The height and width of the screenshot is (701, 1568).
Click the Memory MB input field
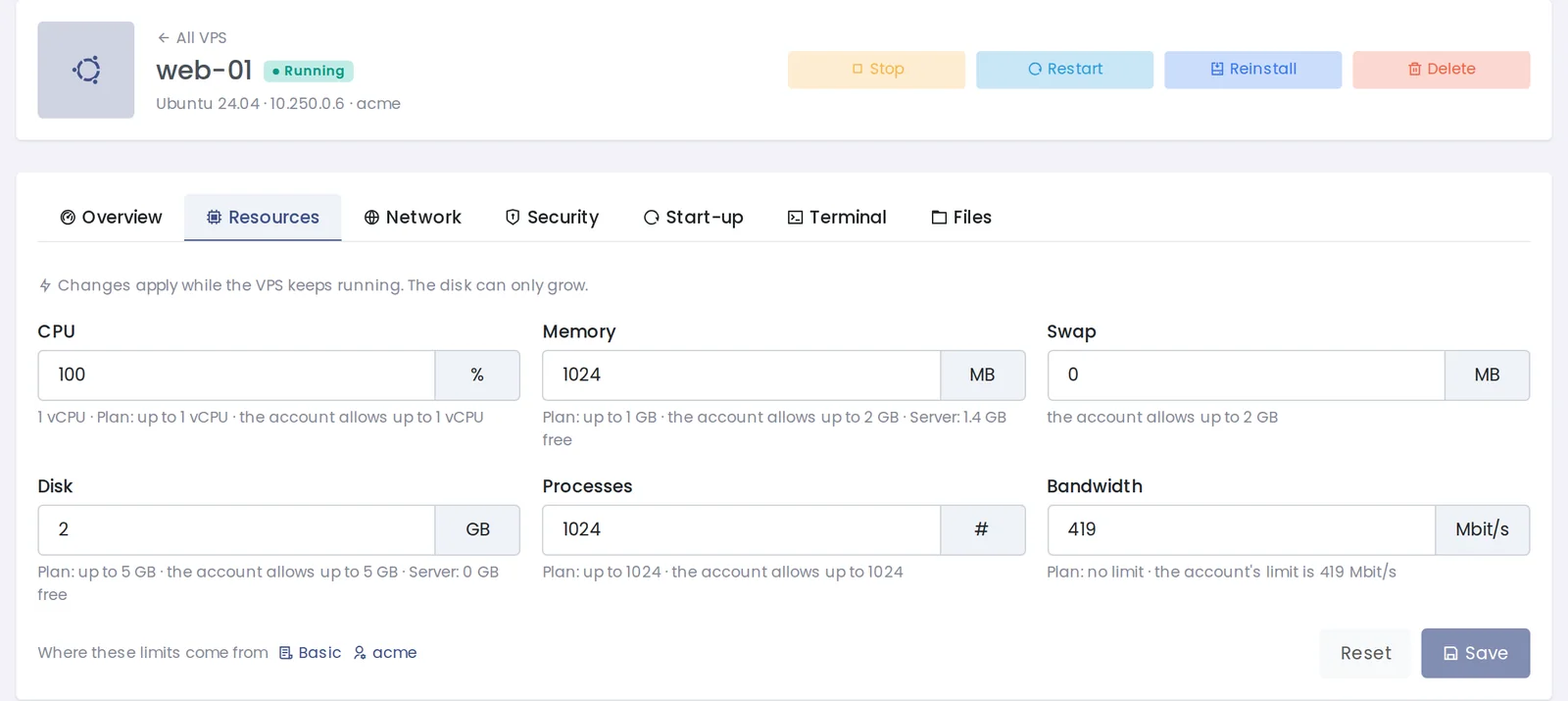point(742,375)
